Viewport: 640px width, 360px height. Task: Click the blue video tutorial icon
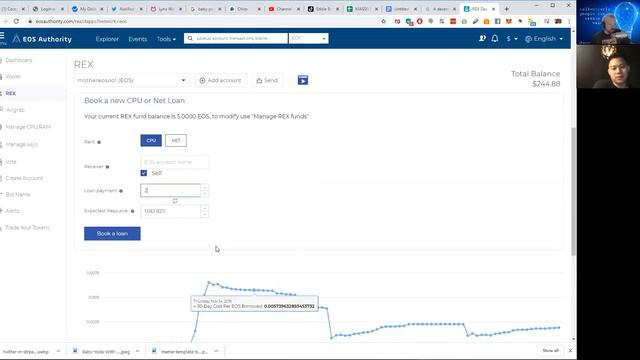click(303, 80)
